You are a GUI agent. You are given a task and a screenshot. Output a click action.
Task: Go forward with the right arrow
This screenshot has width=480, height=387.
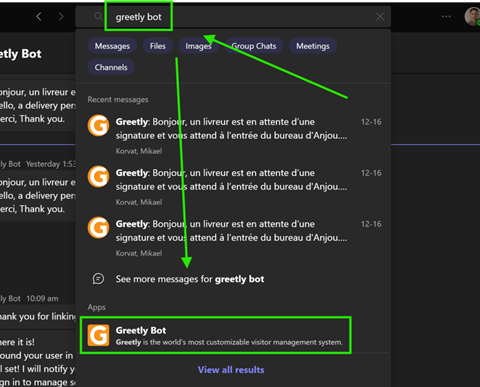coord(61,16)
